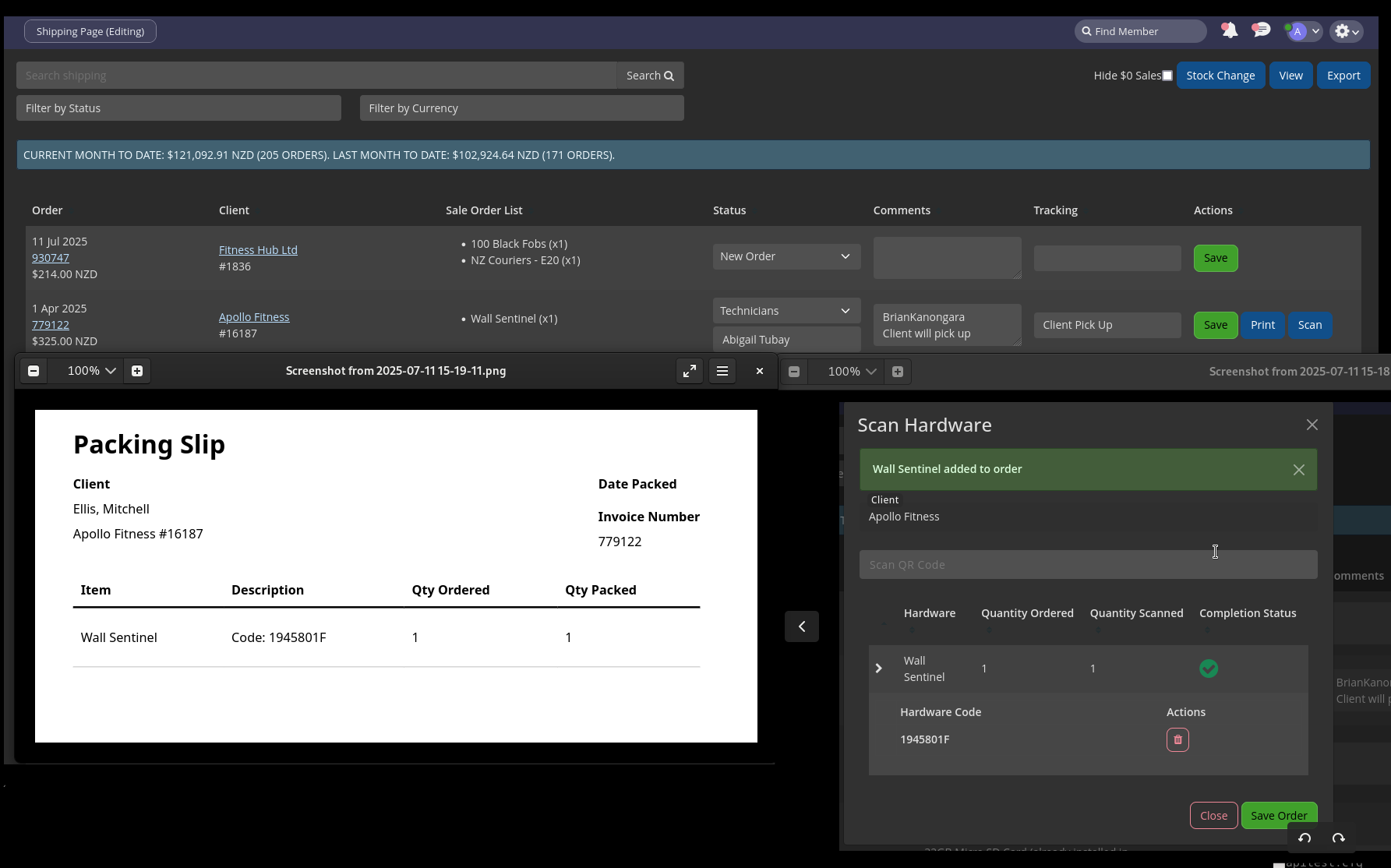The height and width of the screenshot is (868, 1391).
Task: Open the Apollo Fitness client link
Action: click(x=254, y=317)
